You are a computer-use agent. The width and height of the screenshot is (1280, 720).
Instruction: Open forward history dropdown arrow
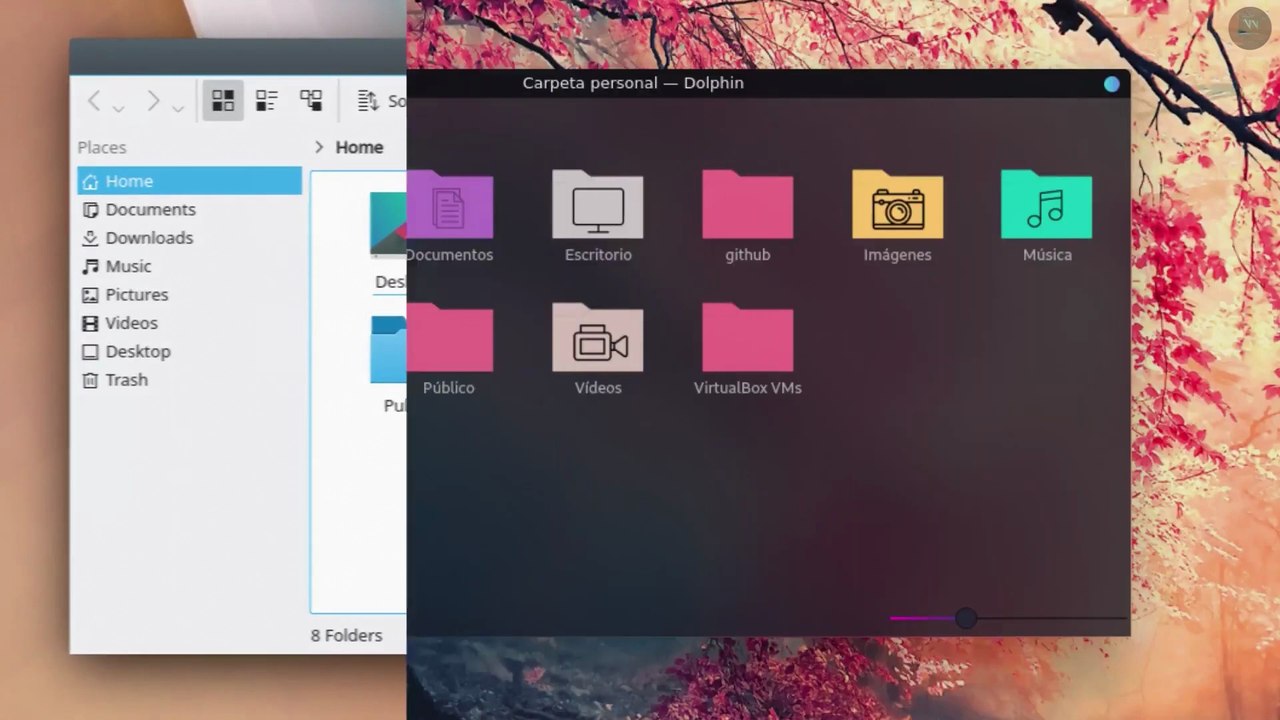[178, 107]
